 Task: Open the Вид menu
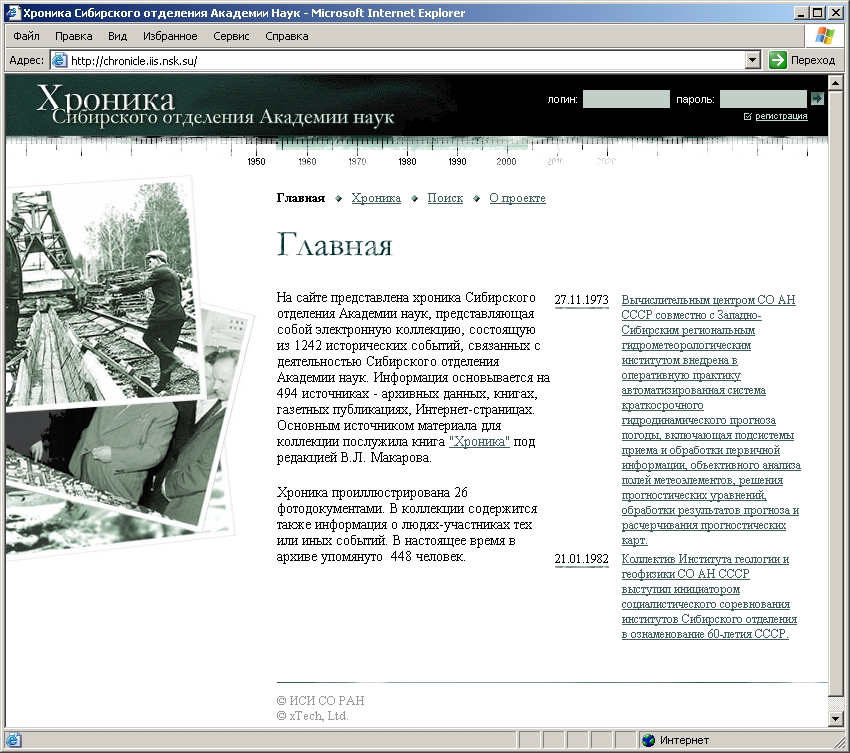point(117,36)
